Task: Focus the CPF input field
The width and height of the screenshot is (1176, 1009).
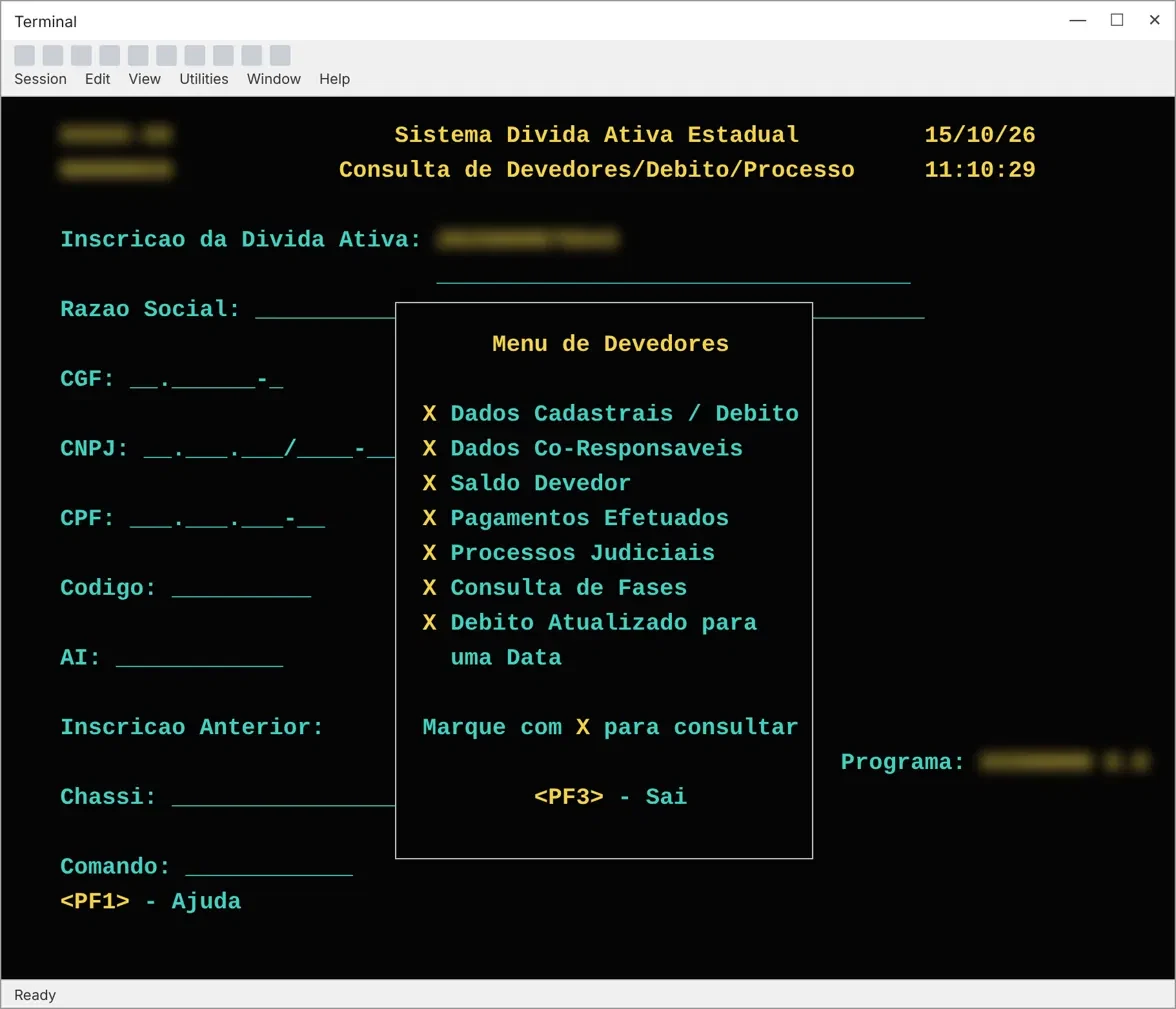Action: 227,519
